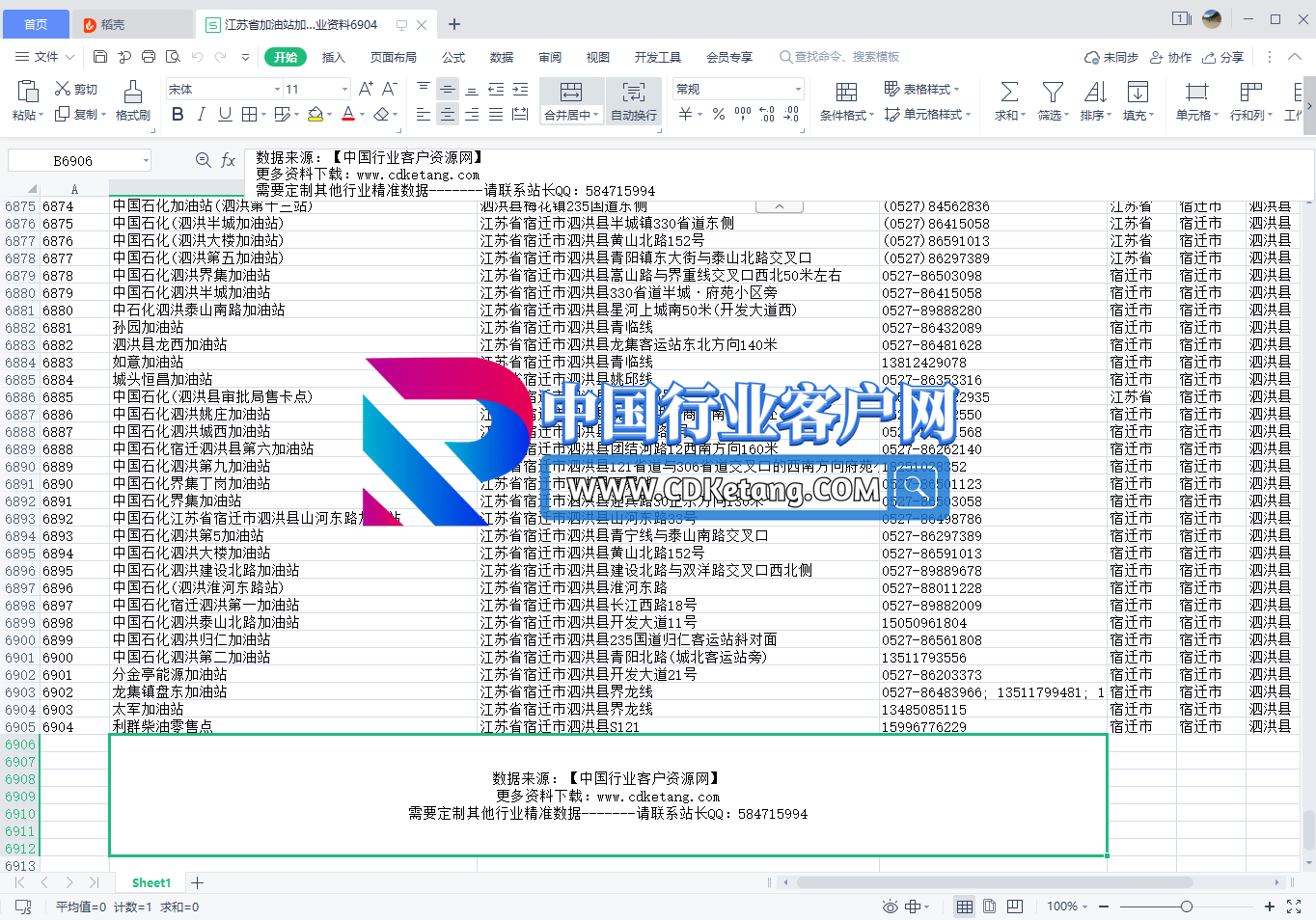Save the workbook using the save icon
Image resolution: width=1316 pixels, height=920 pixels.
(x=100, y=57)
